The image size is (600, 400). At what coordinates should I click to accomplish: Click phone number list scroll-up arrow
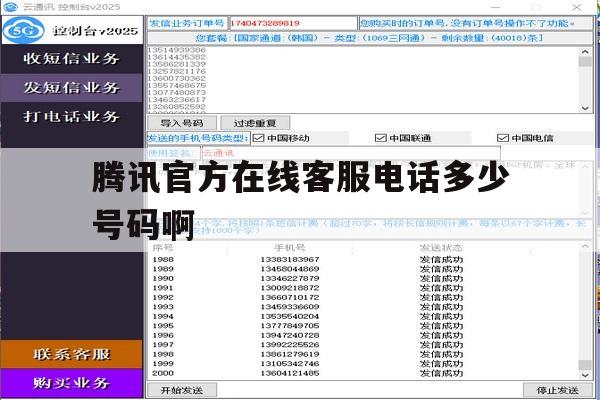tap(585, 52)
